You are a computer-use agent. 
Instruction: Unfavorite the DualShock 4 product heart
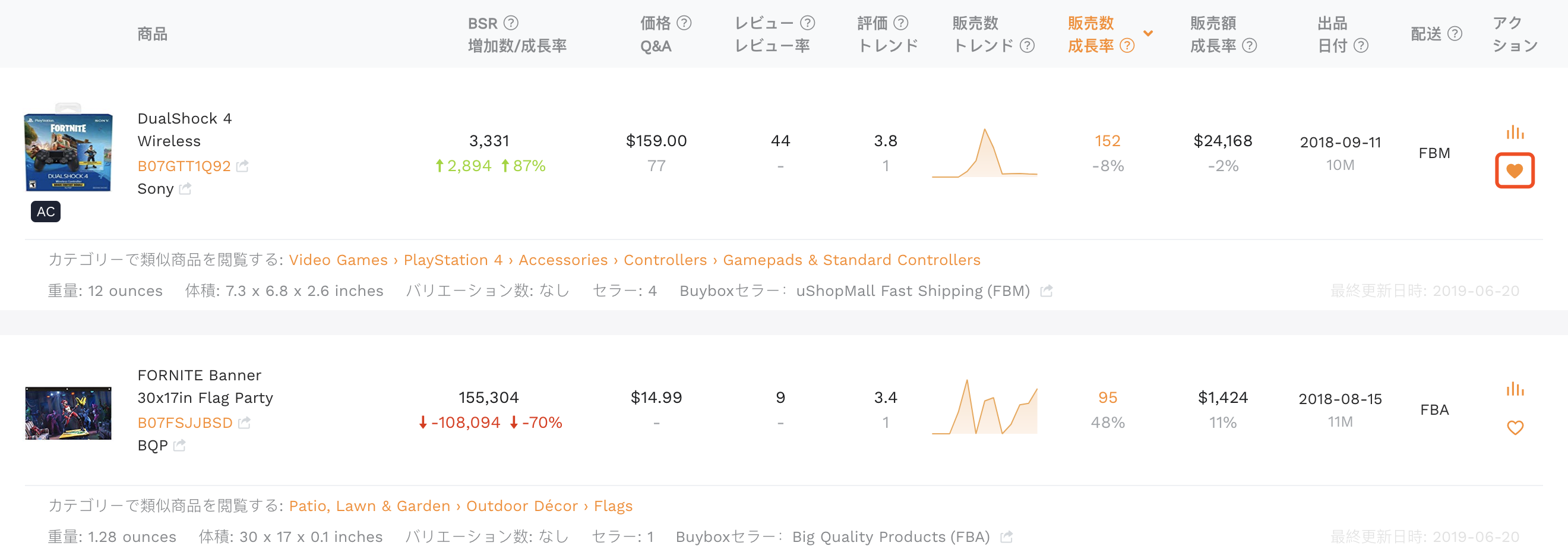click(1515, 171)
